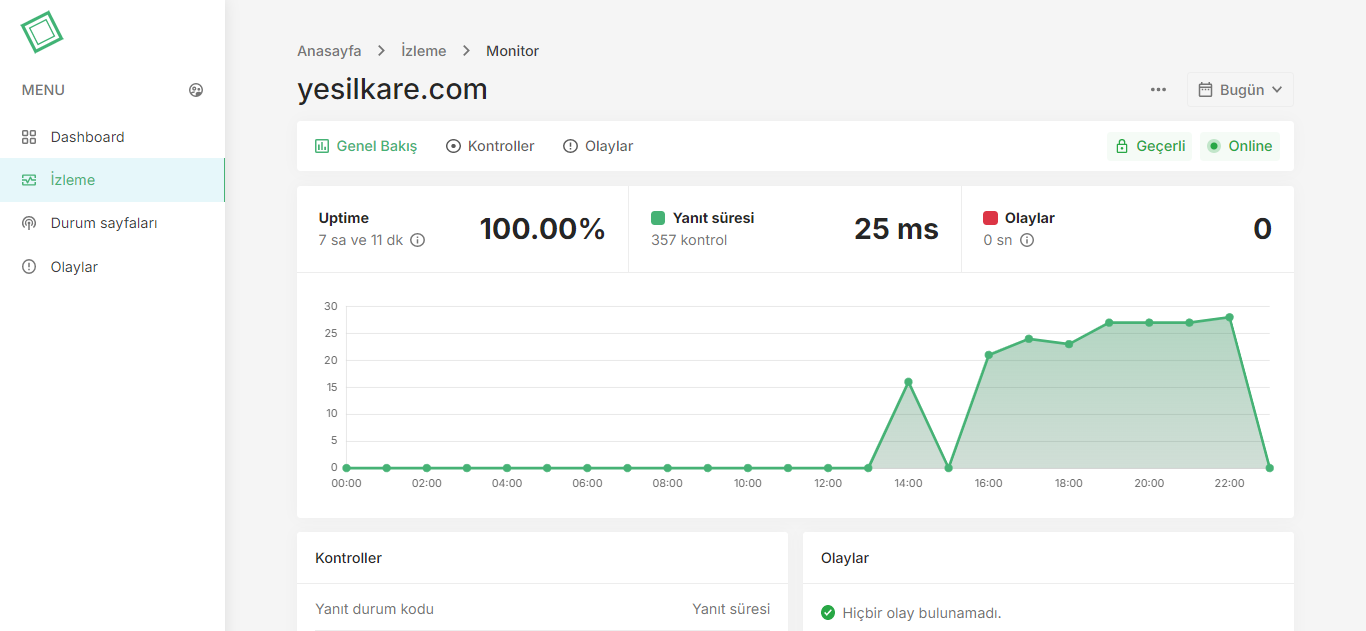The image size is (1366, 631).
Task: Click the green square app logo
Action: 40,32
